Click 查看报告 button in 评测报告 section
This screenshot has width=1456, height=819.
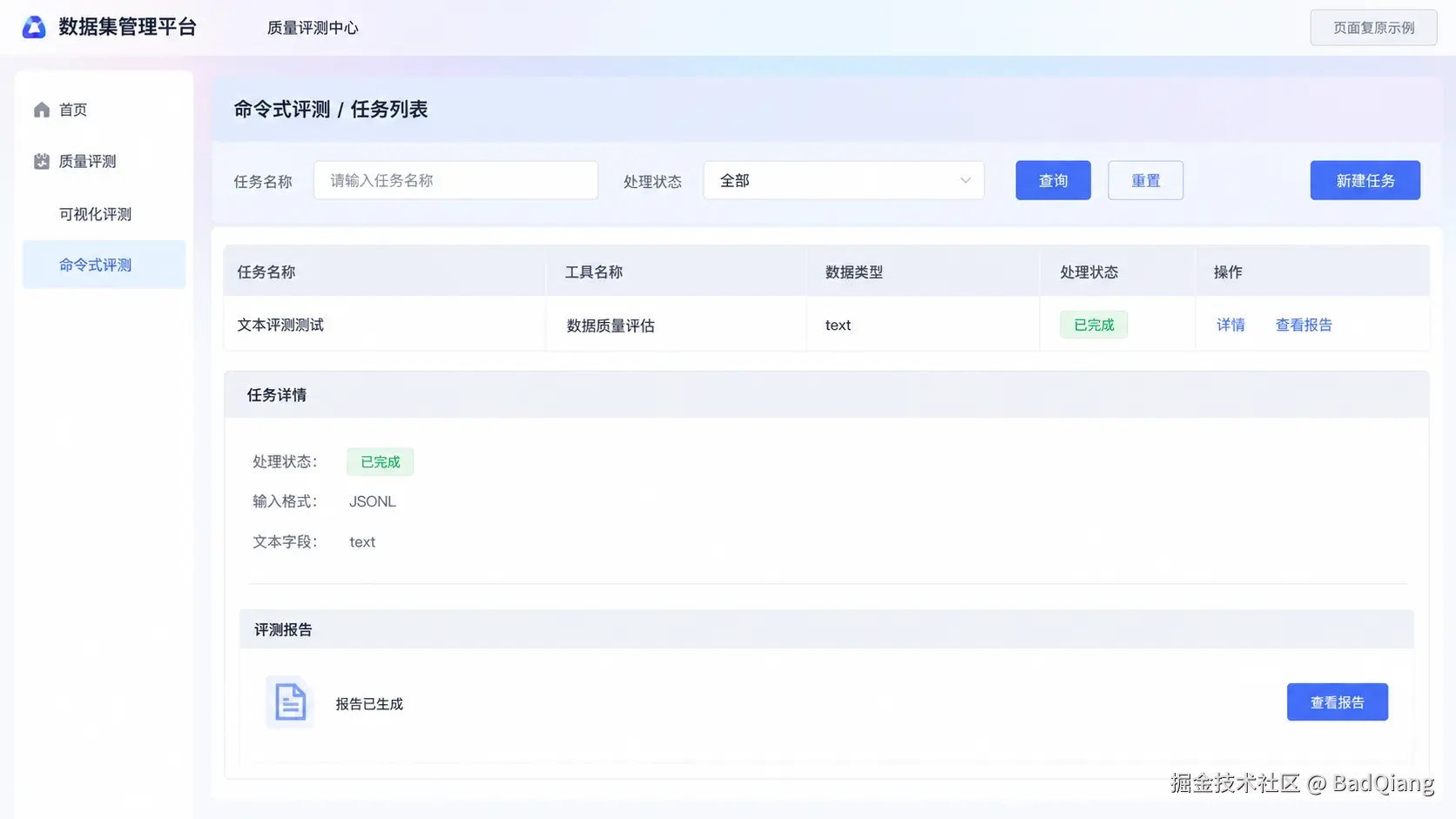pyautogui.click(x=1337, y=702)
